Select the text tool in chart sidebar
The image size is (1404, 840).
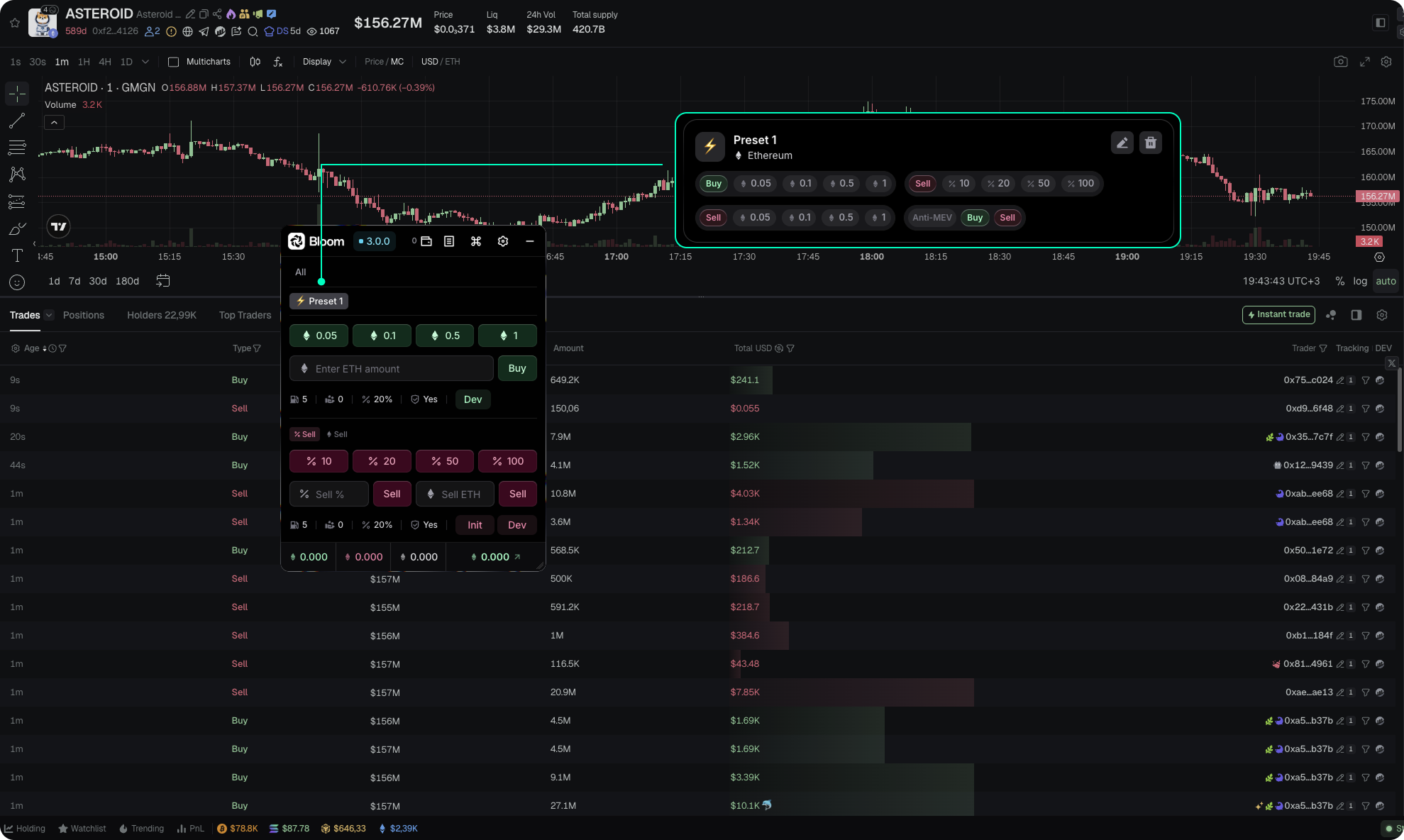(x=17, y=255)
